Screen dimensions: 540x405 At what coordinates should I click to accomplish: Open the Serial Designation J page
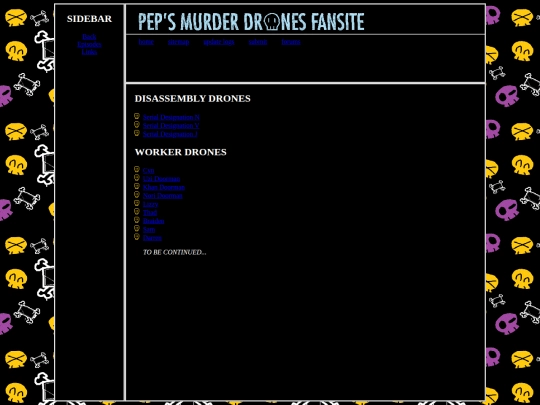tap(170, 134)
